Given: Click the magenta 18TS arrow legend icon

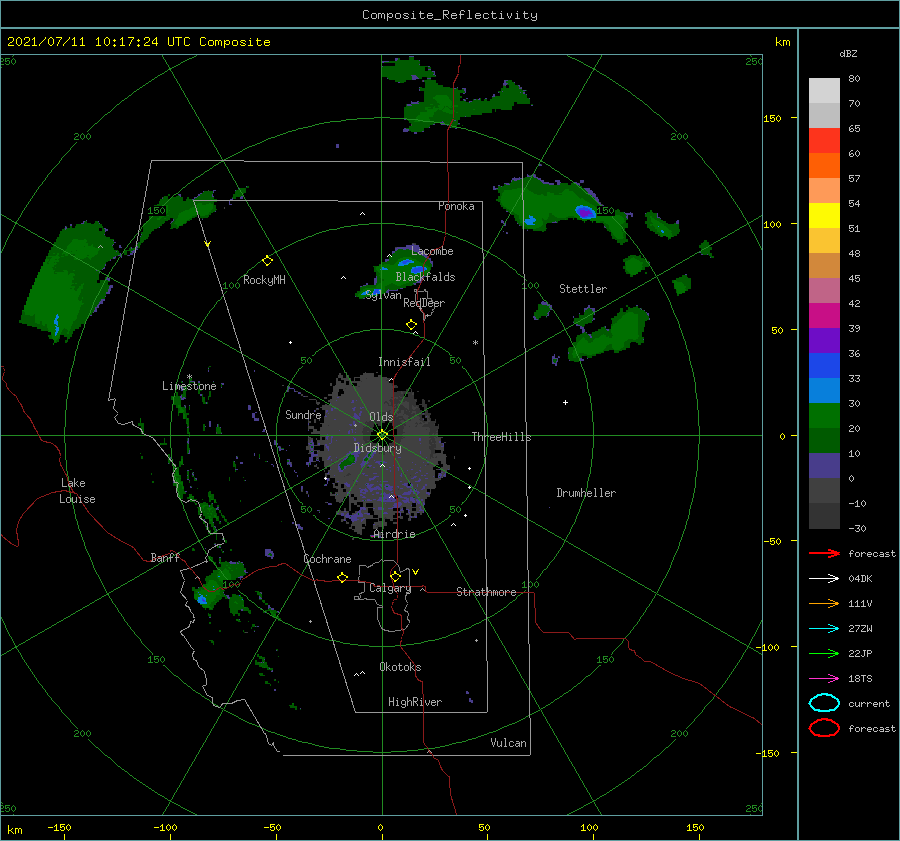Looking at the screenshot, I should click(x=824, y=679).
